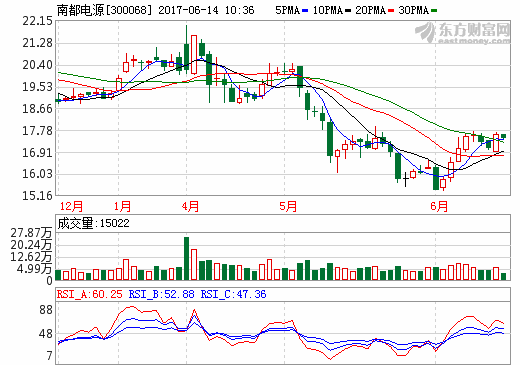This screenshot has height=365, width=520.
Task: Click the 12.62万 volume axis label
Action: coord(31,257)
